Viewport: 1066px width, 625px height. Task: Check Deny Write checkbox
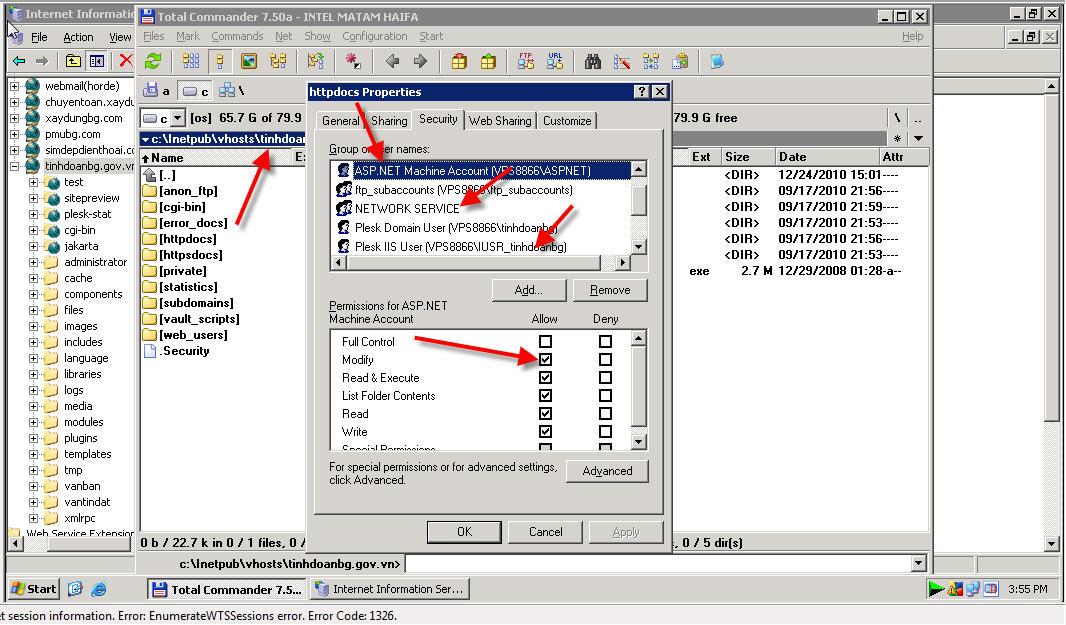[x=605, y=431]
